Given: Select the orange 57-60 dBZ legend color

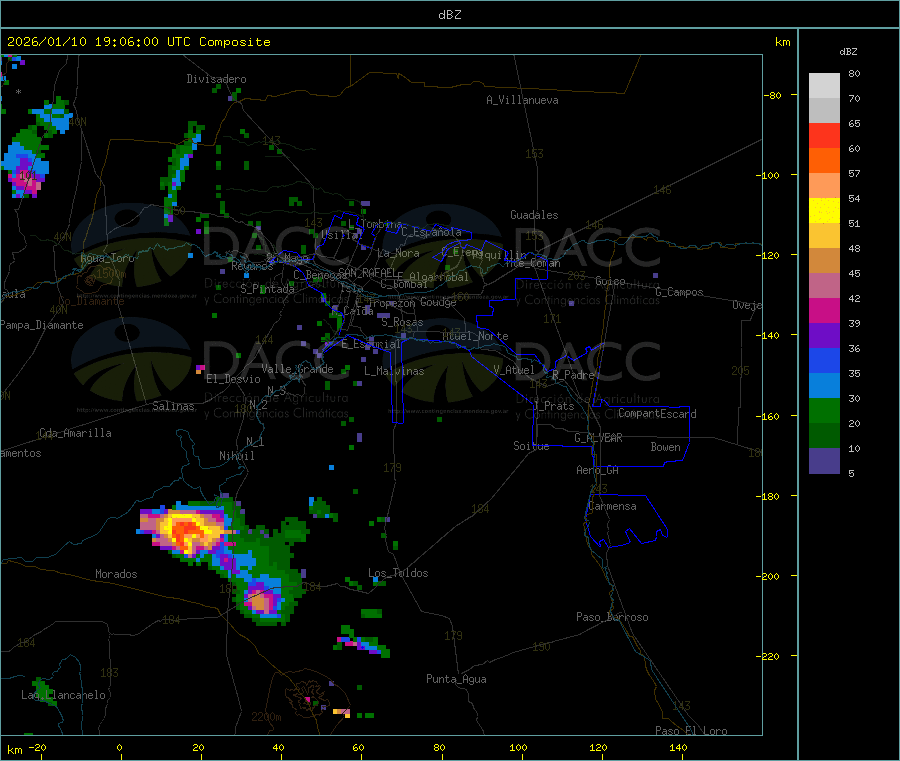Looking at the screenshot, I should coord(824,161).
